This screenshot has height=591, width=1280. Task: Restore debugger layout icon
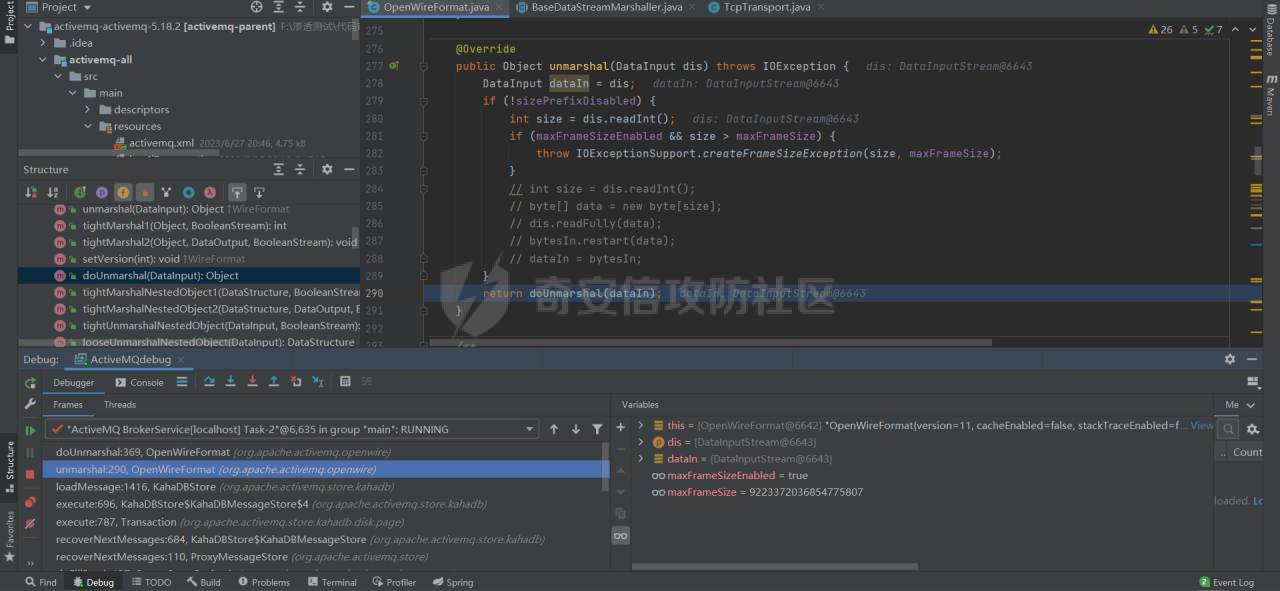(x=1253, y=382)
